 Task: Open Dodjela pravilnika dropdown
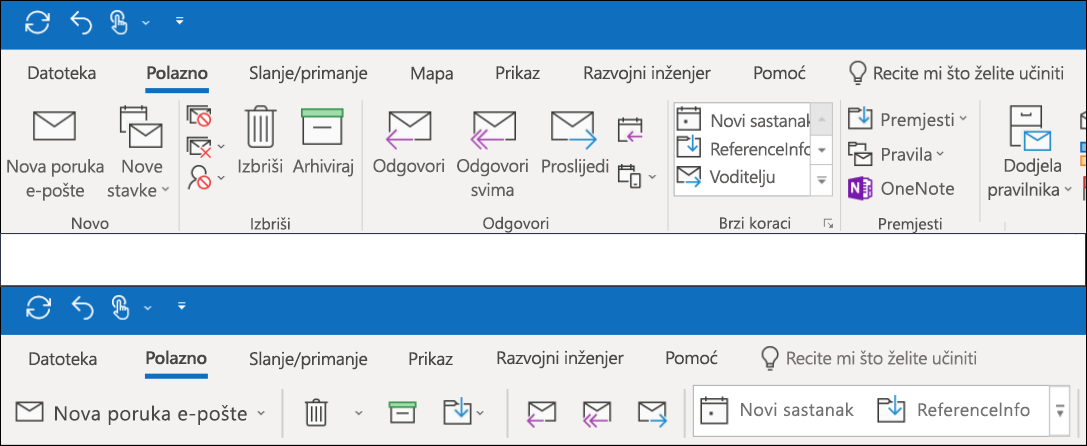(1029, 154)
